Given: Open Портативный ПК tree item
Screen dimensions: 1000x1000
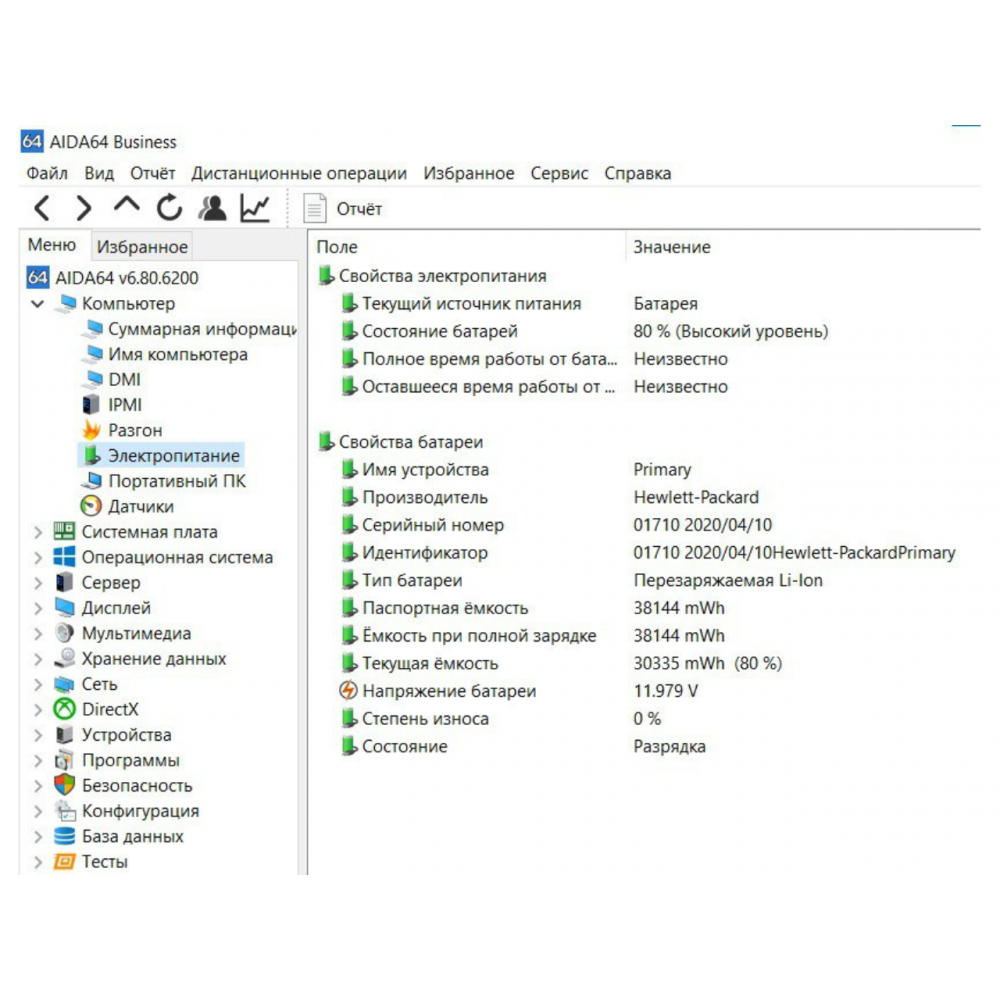Looking at the screenshot, I should click(x=164, y=481).
